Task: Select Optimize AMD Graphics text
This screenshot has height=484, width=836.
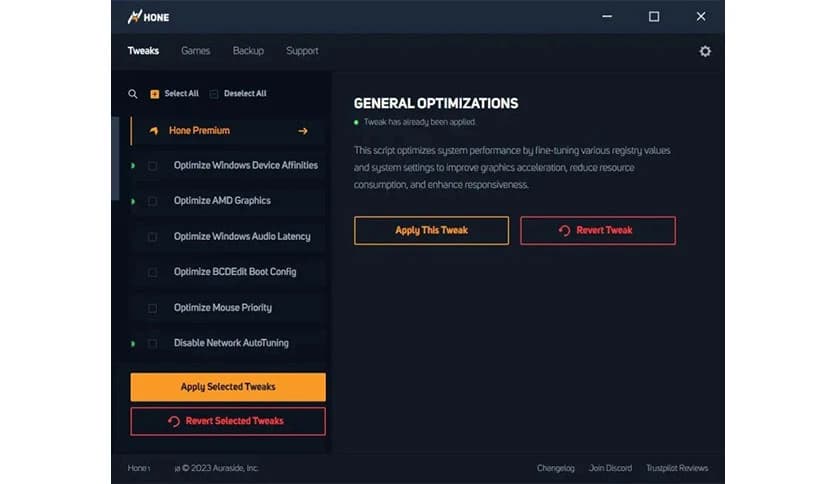Action: [222, 201]
